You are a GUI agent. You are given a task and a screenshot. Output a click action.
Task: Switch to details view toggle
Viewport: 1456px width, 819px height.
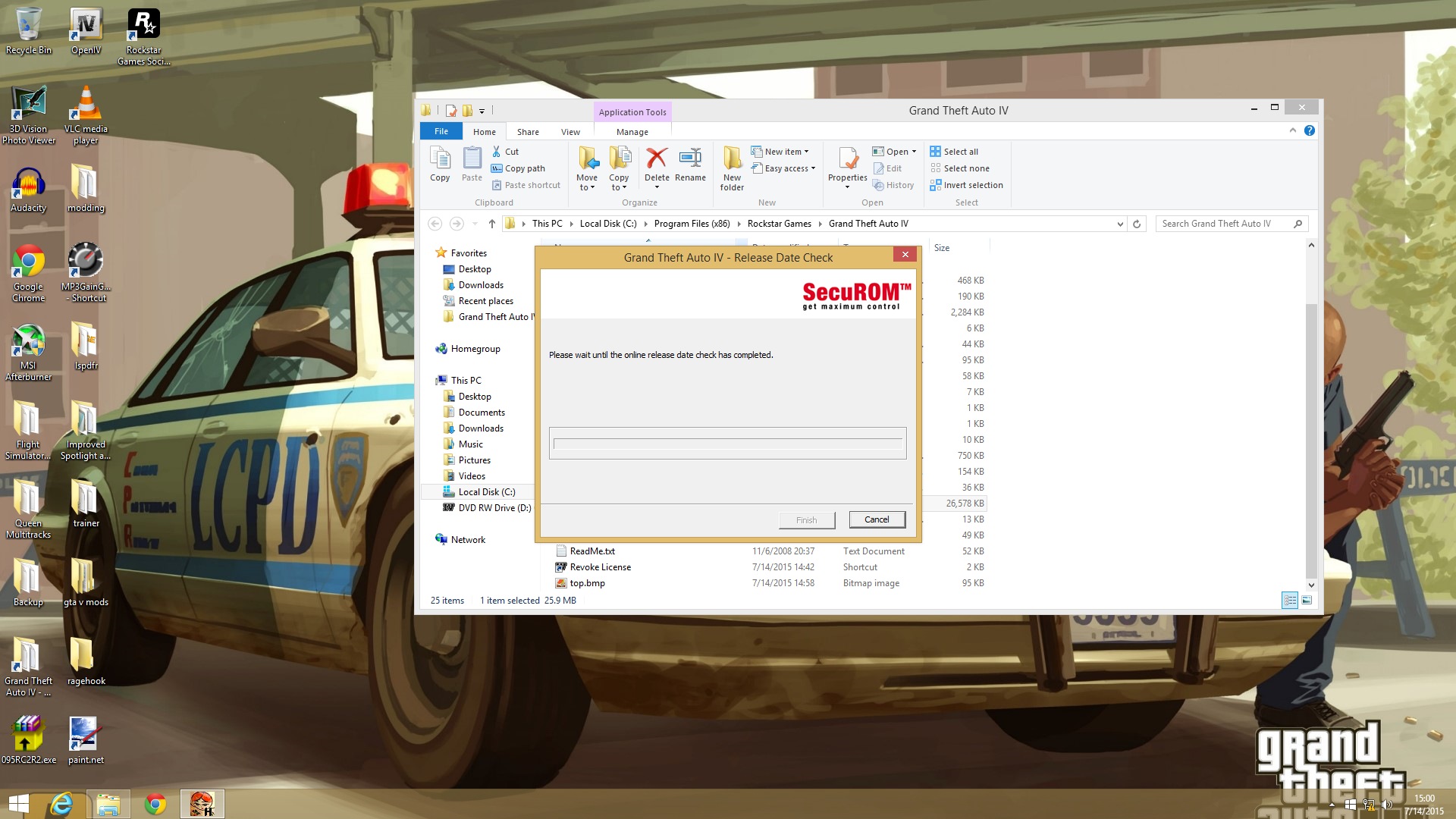1289,601
